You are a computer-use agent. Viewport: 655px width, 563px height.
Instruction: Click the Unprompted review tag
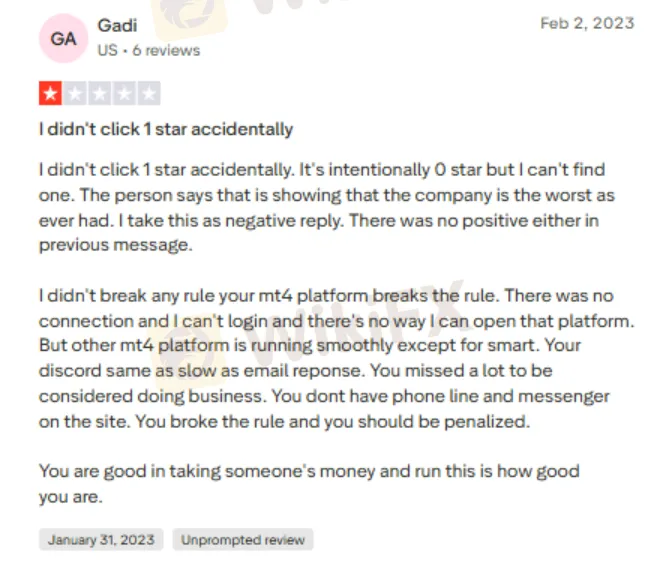coord(242,540)
